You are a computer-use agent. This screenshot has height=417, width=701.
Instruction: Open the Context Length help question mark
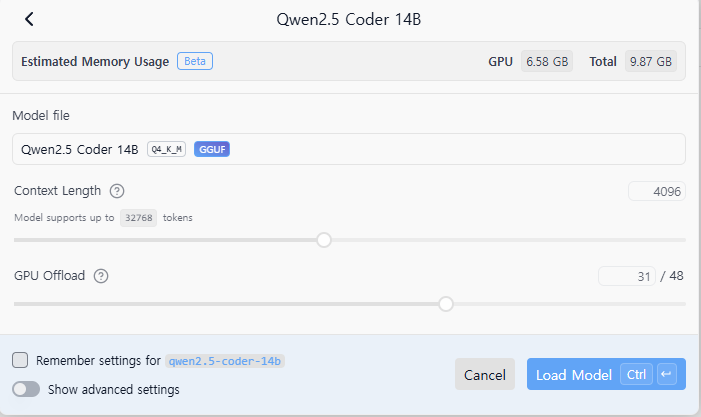(117, 191)
